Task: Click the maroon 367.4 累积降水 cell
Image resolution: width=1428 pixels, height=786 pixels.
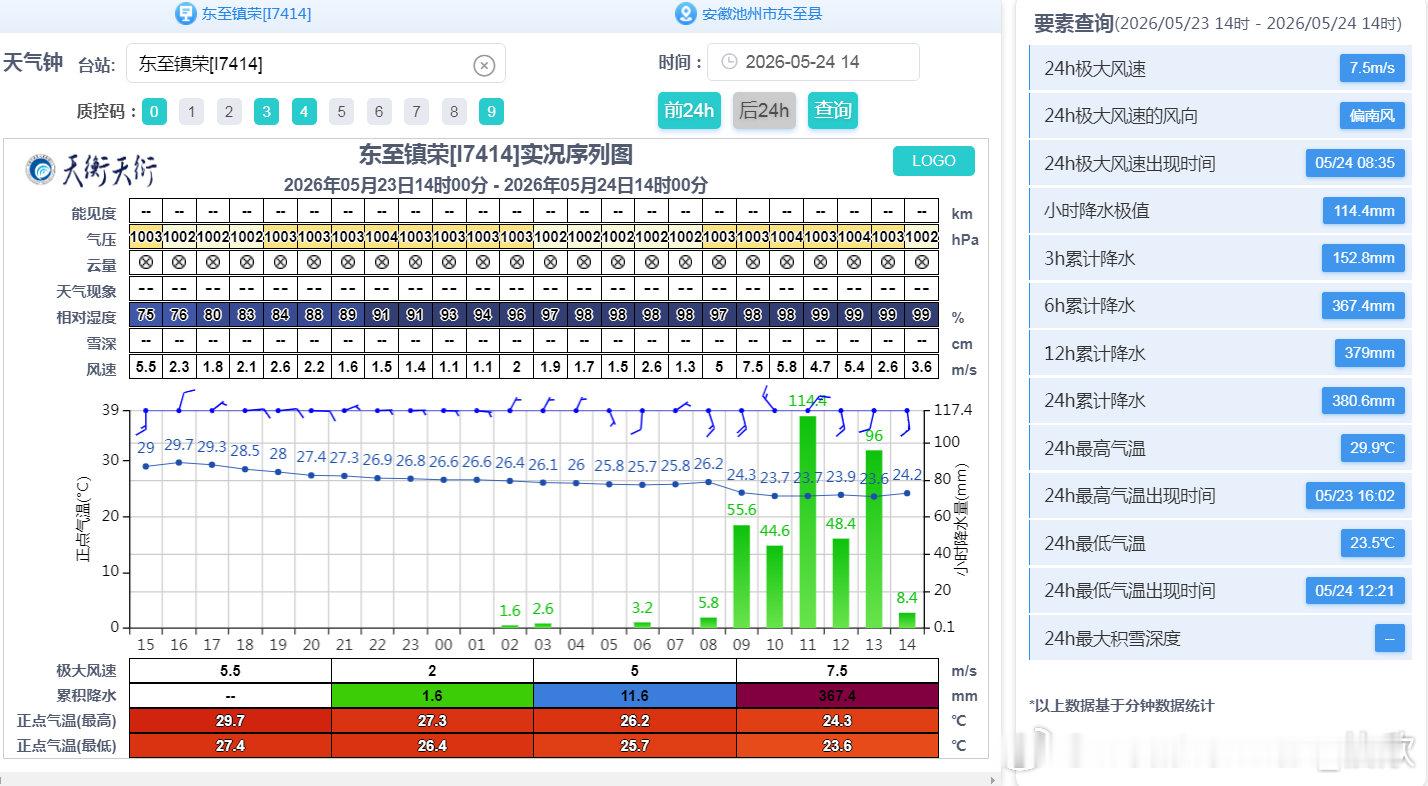Action: 838,696
